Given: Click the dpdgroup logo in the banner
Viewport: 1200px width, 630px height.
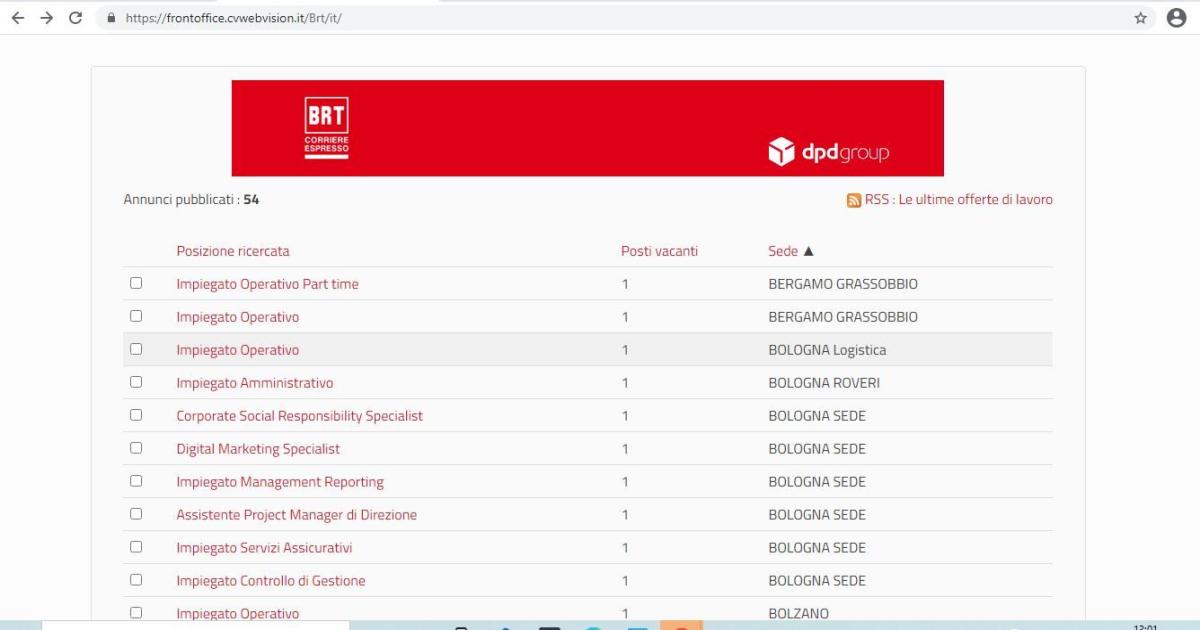Looking at the screenshot, I should point(828,152).
